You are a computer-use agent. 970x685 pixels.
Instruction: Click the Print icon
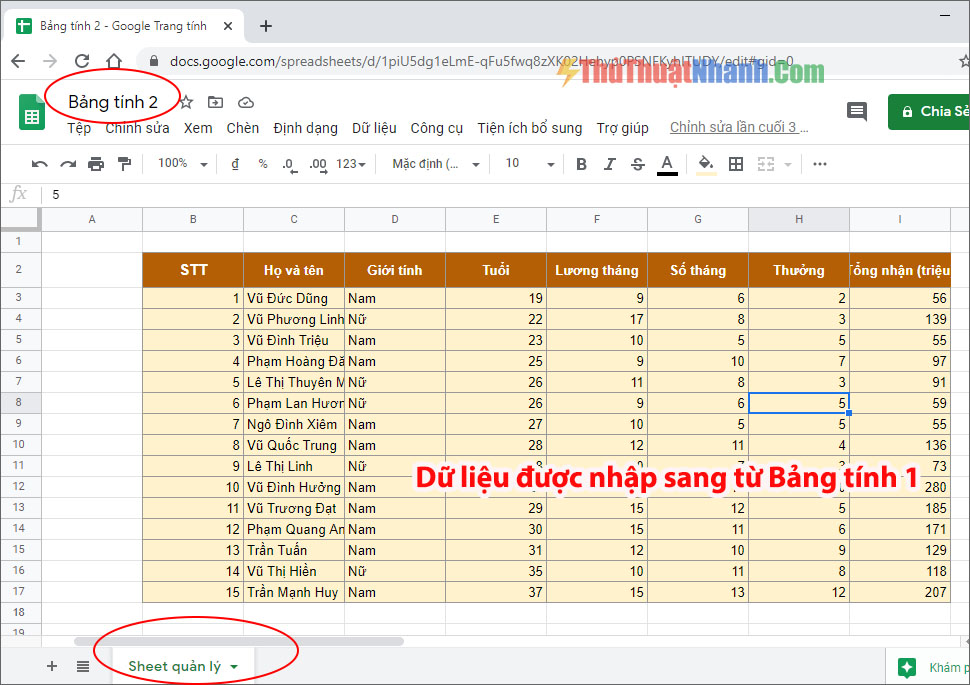click(96, 164)
